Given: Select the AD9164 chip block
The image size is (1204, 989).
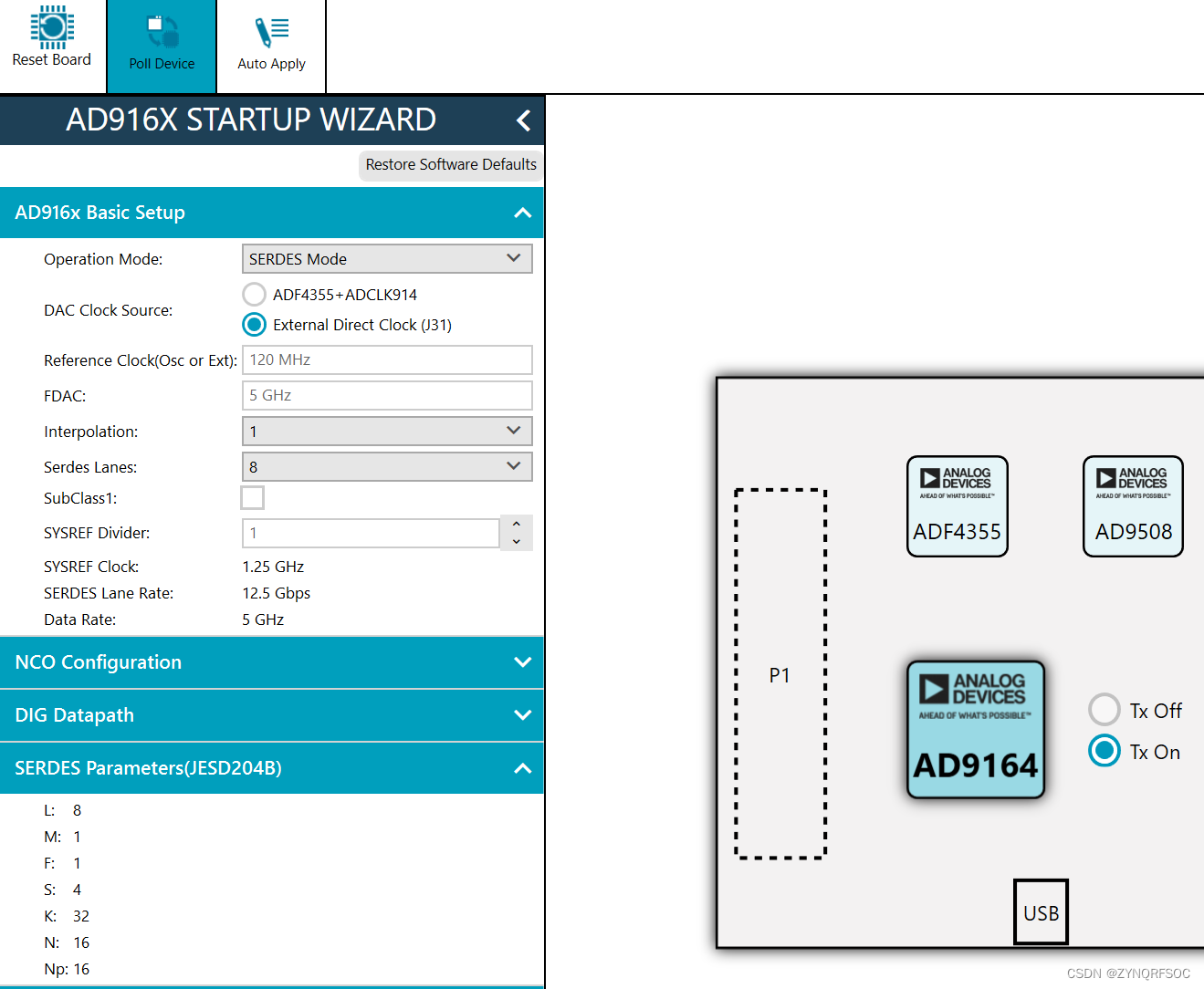Looking at the screenshot, I should 976,730.
